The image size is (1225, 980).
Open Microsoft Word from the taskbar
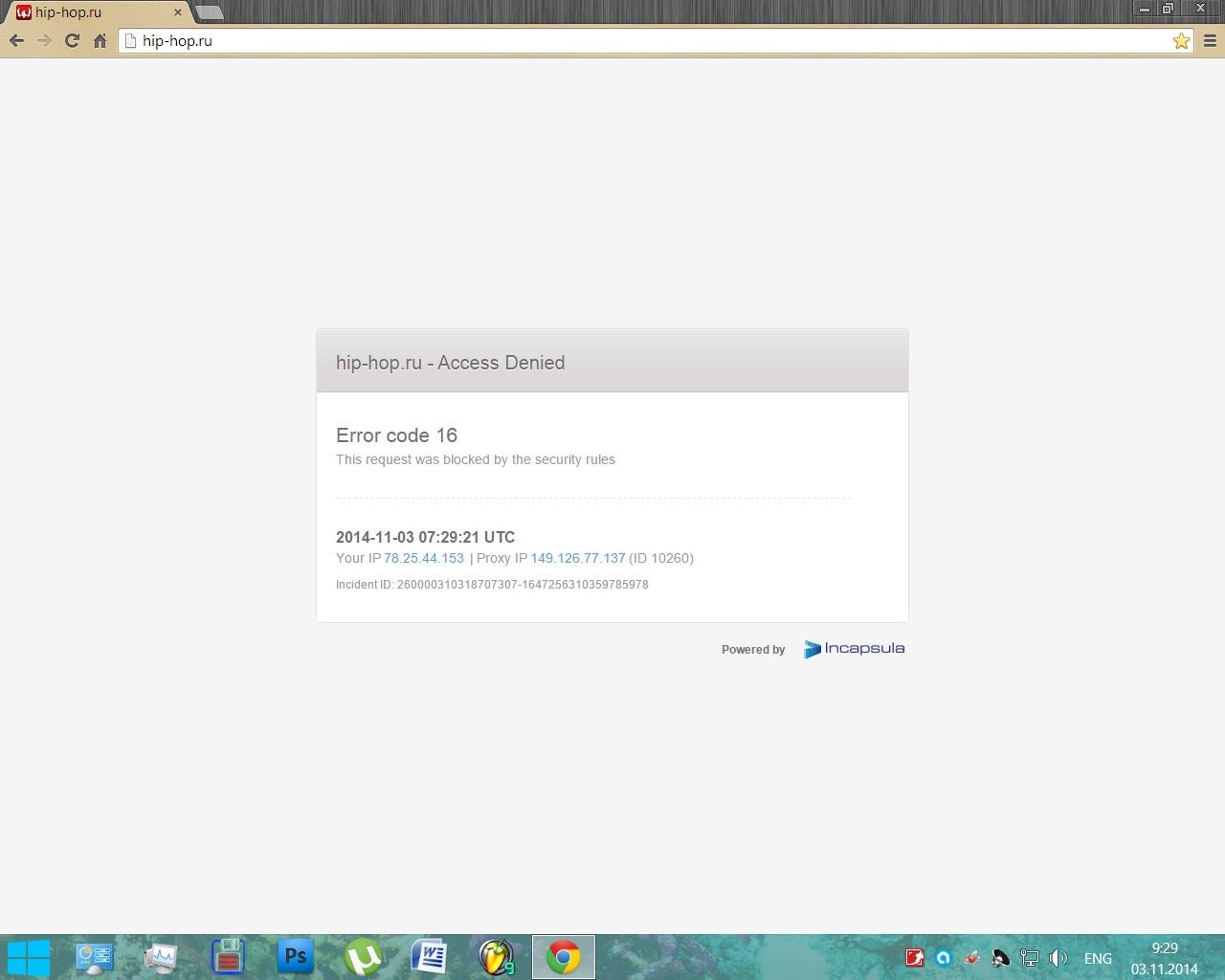[430, 957]
